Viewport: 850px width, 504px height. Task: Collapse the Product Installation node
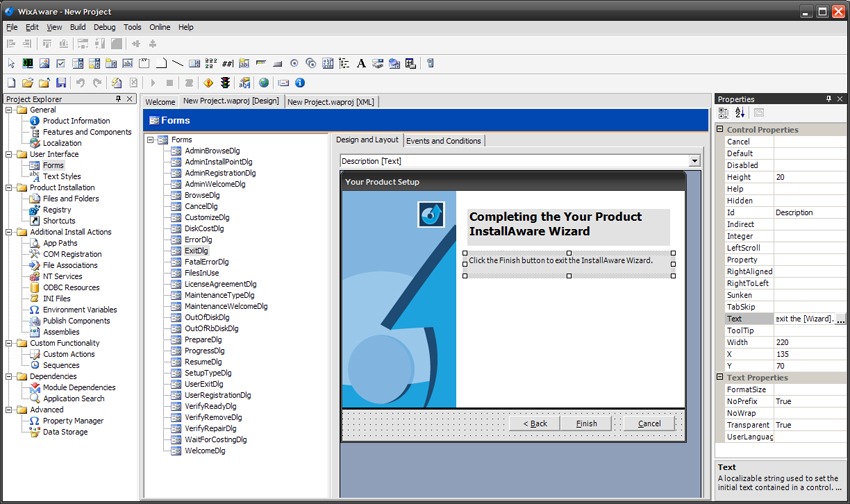pos(9,188)
